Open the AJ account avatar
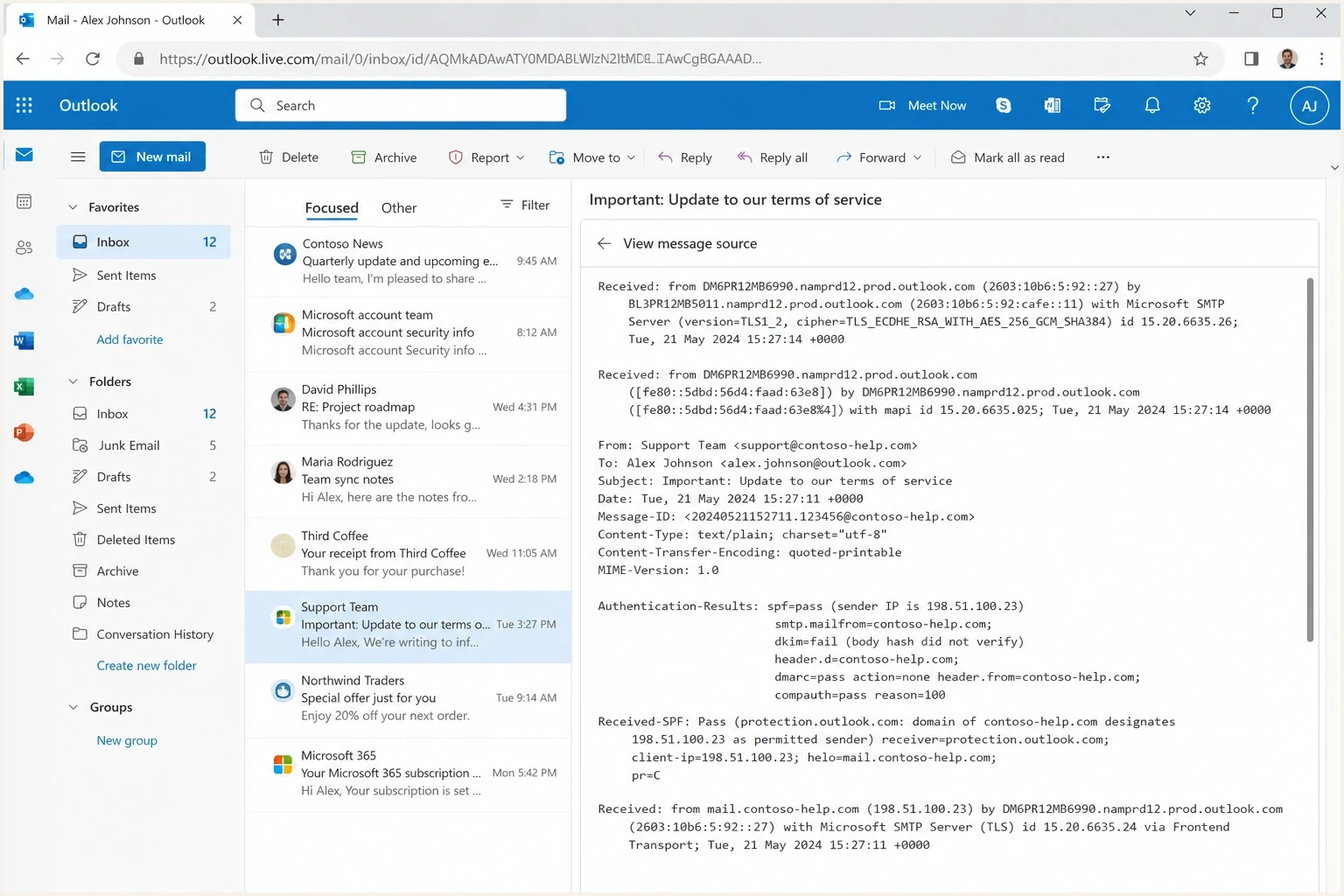1344x896 pixels. 1309,106
